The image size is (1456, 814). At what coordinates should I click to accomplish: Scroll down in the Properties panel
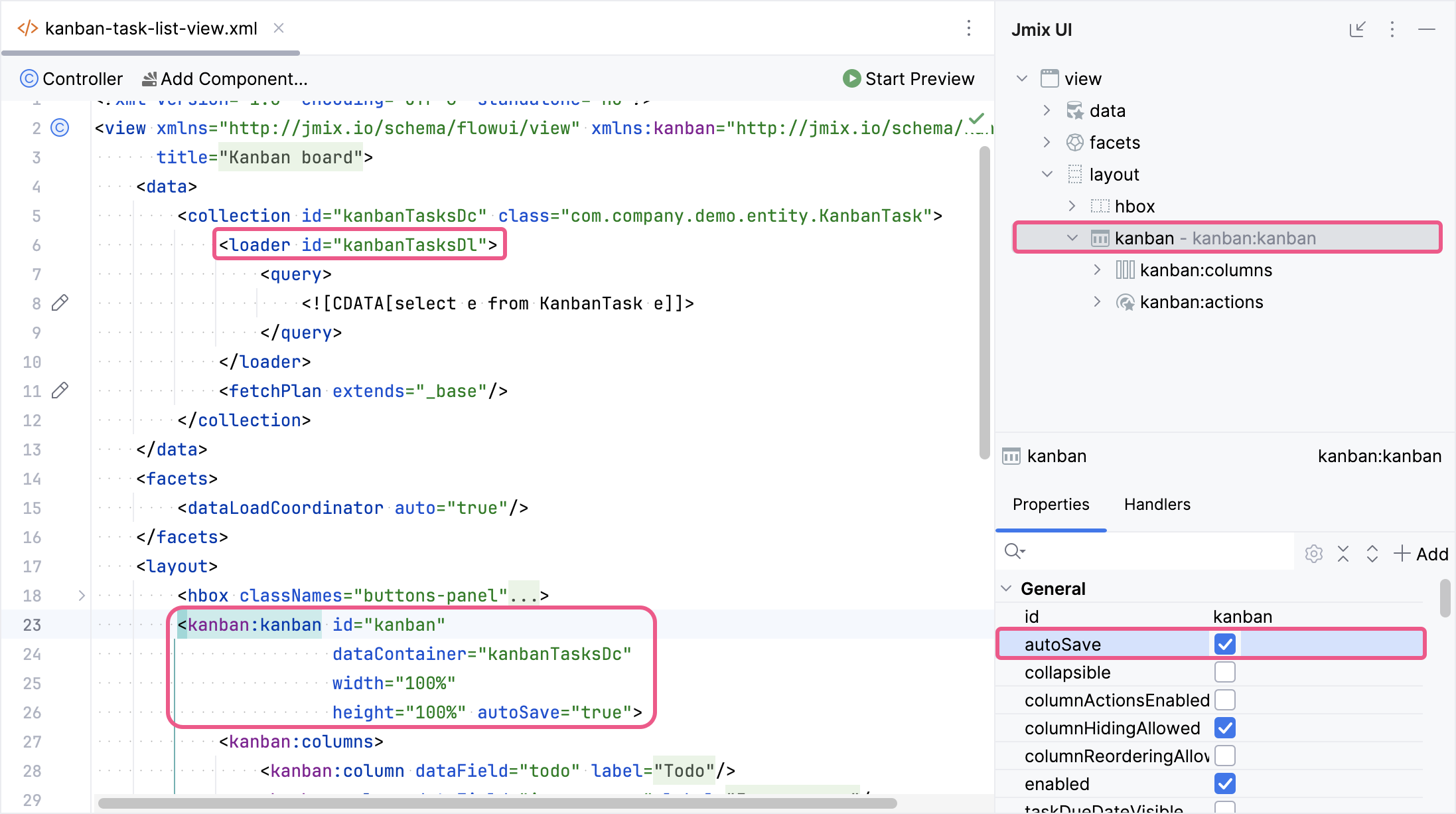pos(1443,750)
